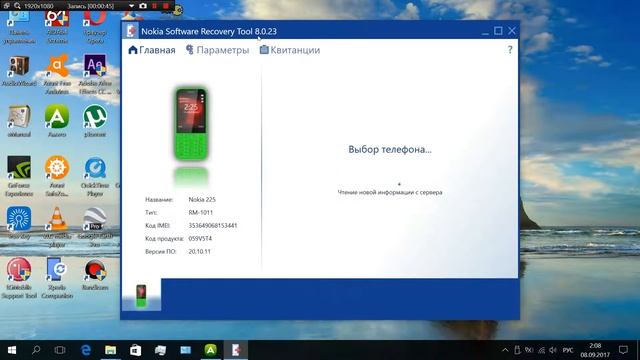Launch Microsoft Edge from taskbar
The image size is (640, 360).
click(86, 350)
